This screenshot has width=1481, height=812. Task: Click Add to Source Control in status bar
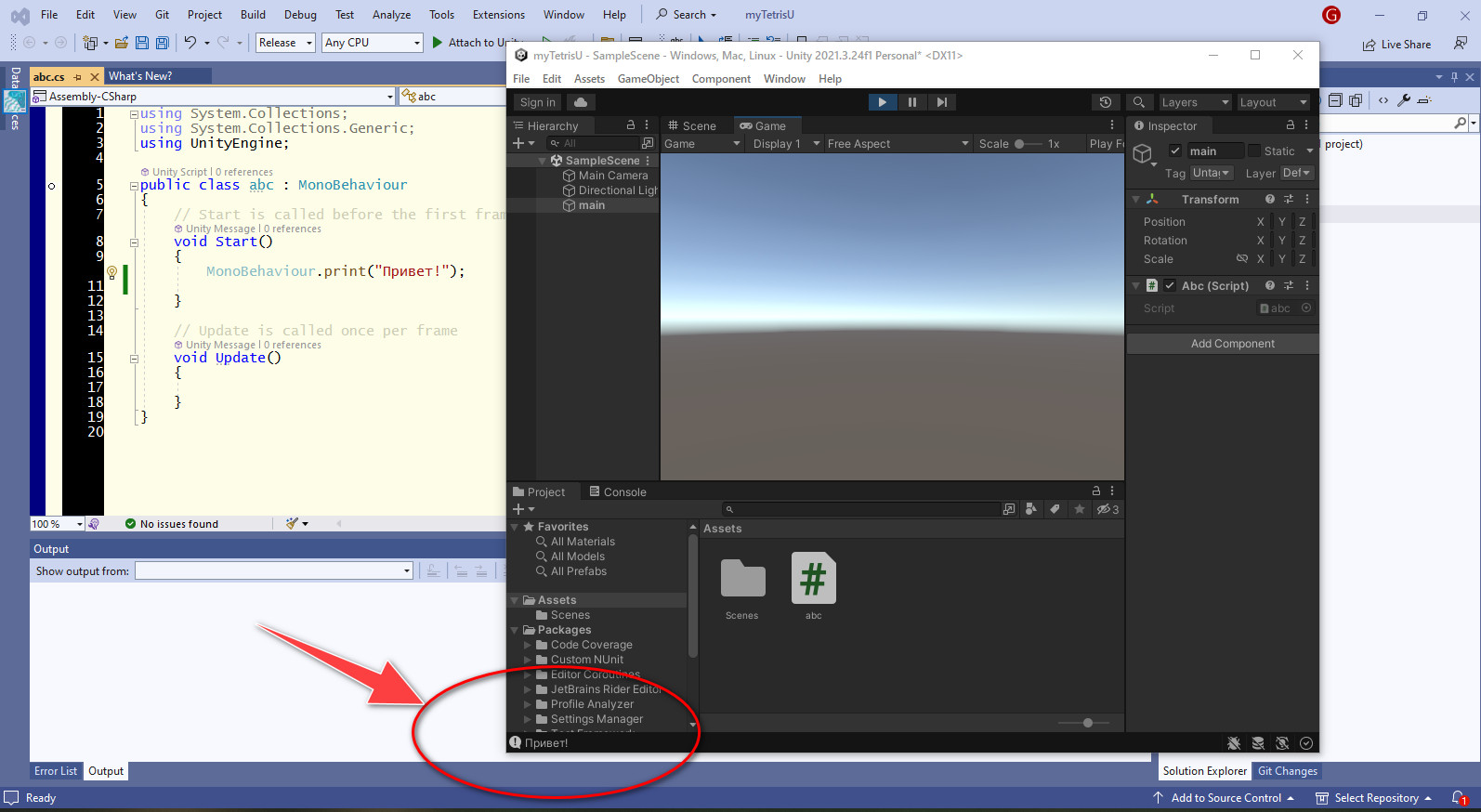click(x=1224, y=798)
